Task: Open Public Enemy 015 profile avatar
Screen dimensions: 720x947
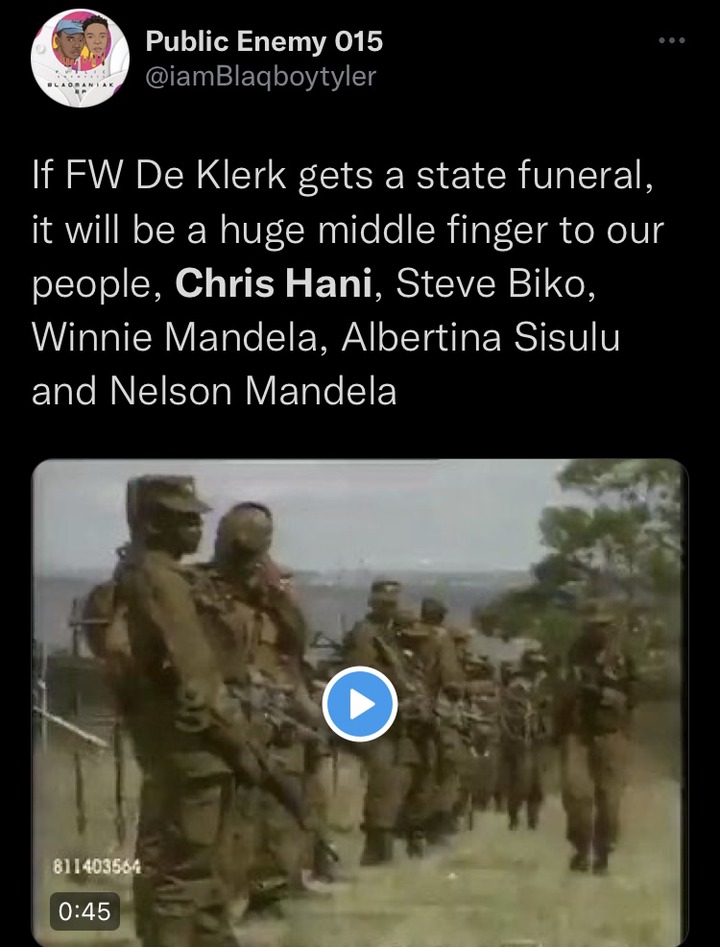Action: click(80, 58)
